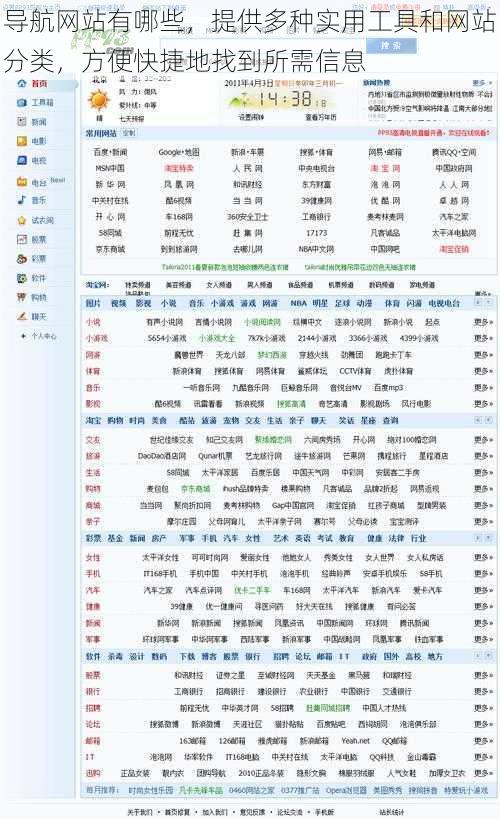Screen dimensions: 500x819
Task: Open the 彩票 lottery sidebar icon
Action: point(21,259)
